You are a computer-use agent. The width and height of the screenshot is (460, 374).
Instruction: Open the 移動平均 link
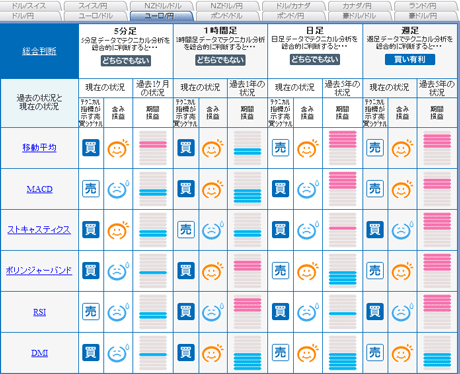(39, 147)
